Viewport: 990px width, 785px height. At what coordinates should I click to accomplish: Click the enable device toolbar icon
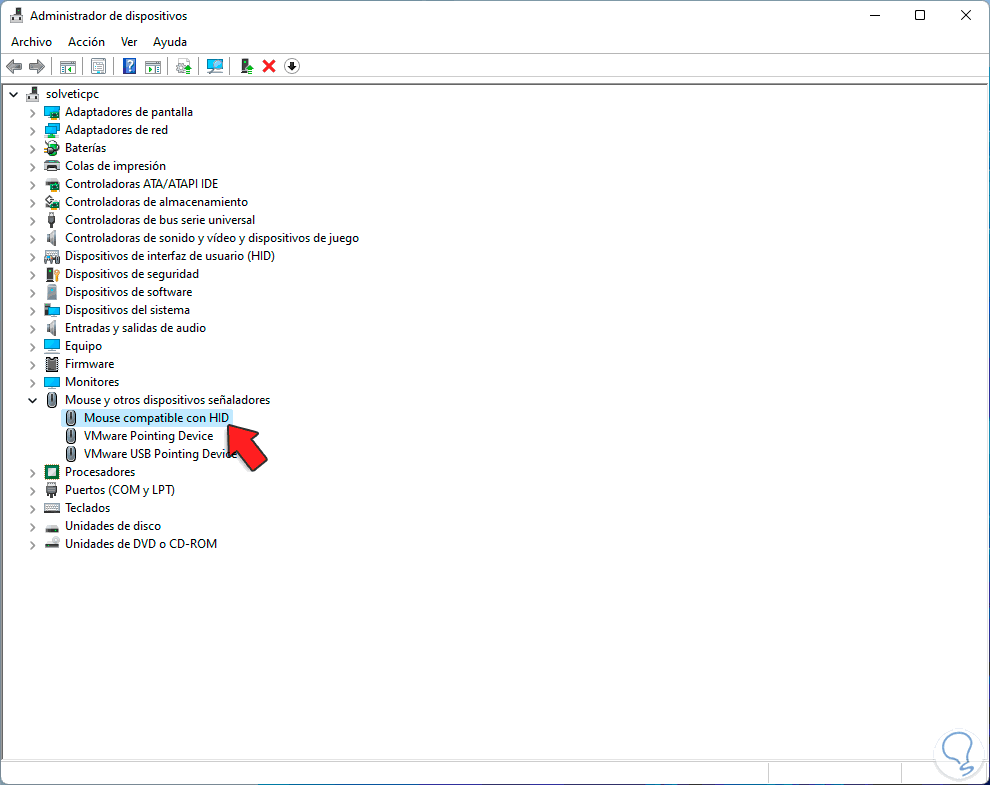point(246,66)
